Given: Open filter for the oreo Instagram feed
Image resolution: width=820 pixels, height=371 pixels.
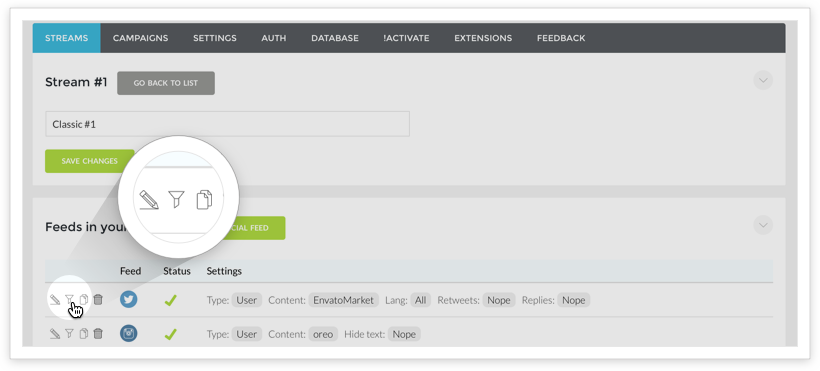Looking at the screenshot, I should pos(70,333).
